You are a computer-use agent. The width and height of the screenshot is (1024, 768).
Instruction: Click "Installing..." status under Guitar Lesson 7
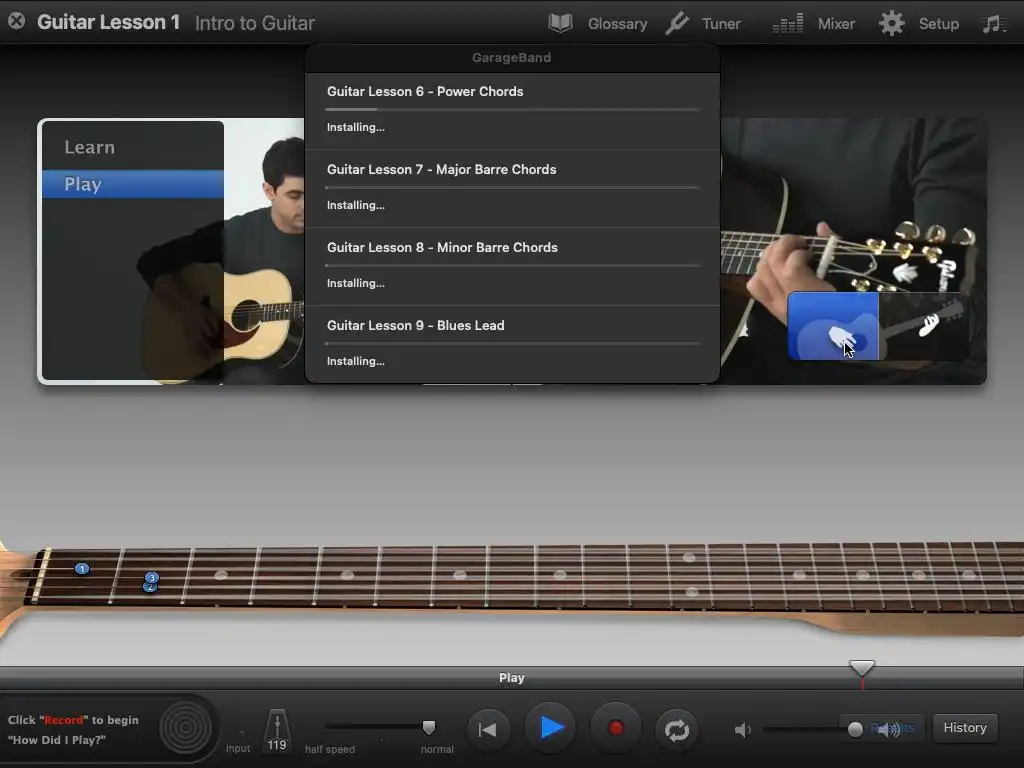click(x=356, y=205)
